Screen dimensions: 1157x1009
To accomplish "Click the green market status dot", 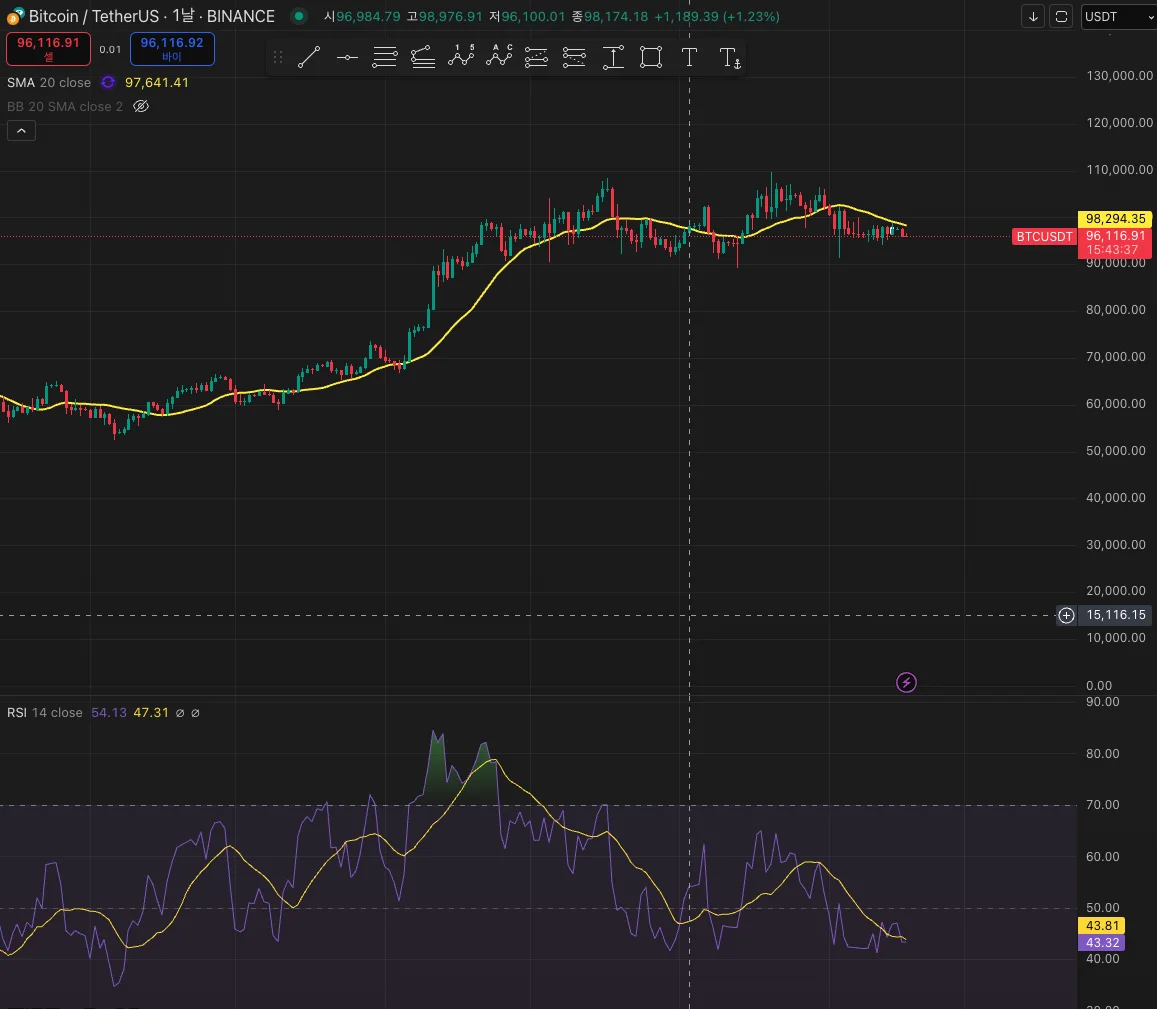I will (x=298, y=16).
